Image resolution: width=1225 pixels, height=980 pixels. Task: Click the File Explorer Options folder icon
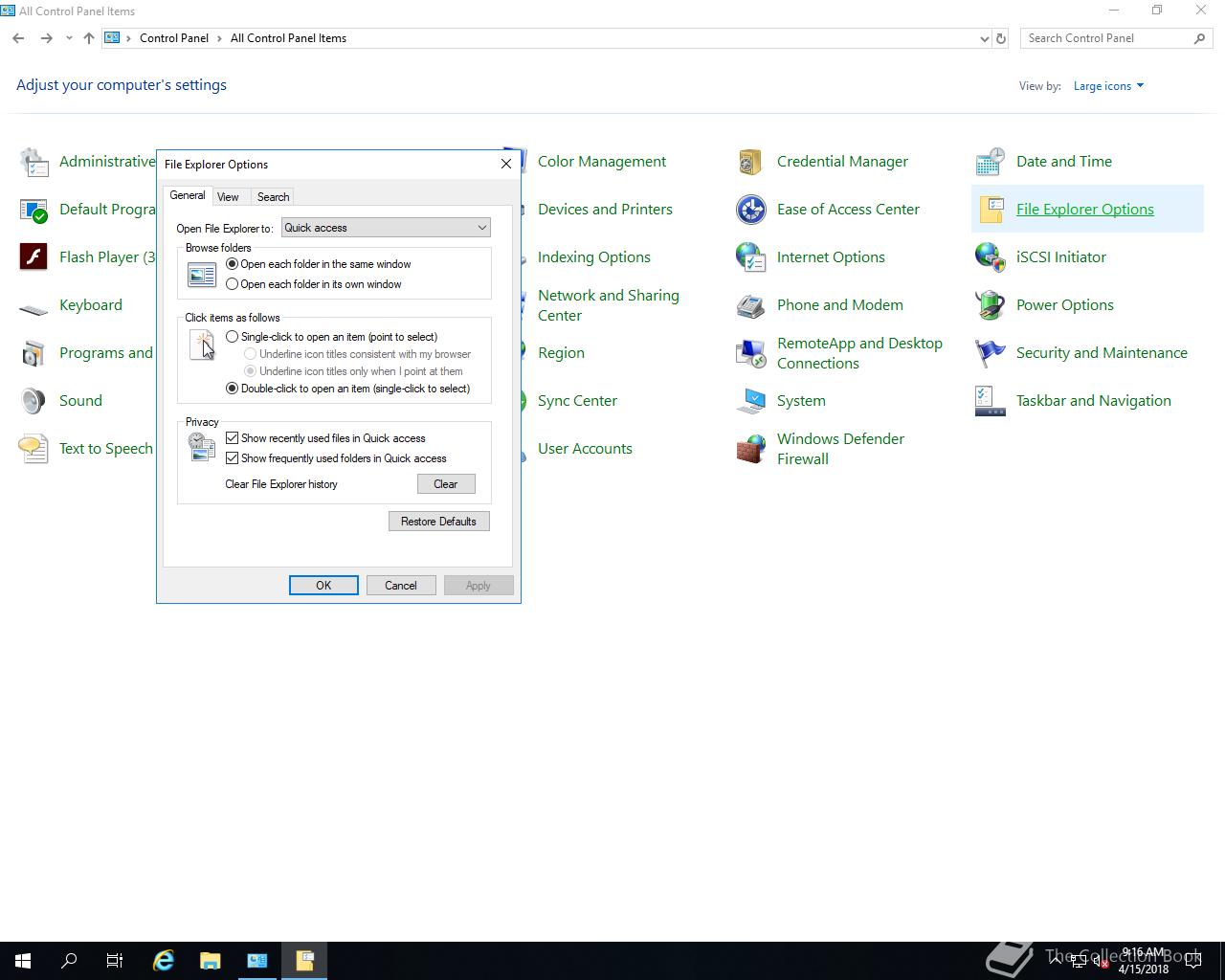[991, 210]
